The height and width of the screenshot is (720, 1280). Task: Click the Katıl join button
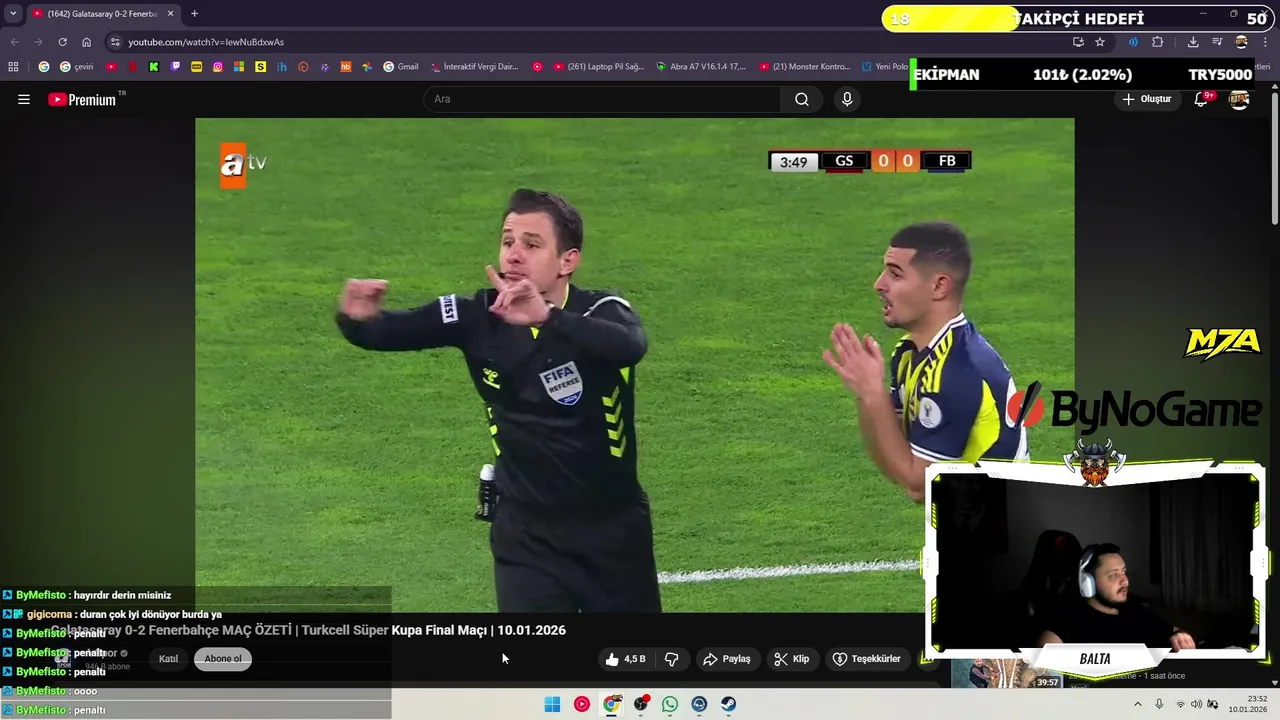tap(168, 659)
